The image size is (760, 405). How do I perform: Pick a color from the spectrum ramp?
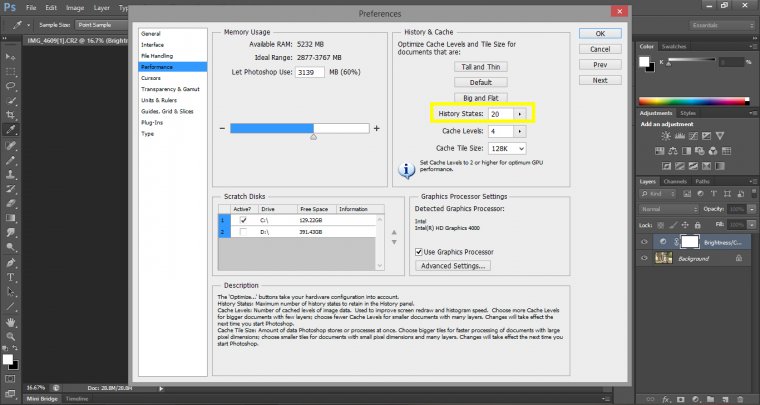(694, 101)
